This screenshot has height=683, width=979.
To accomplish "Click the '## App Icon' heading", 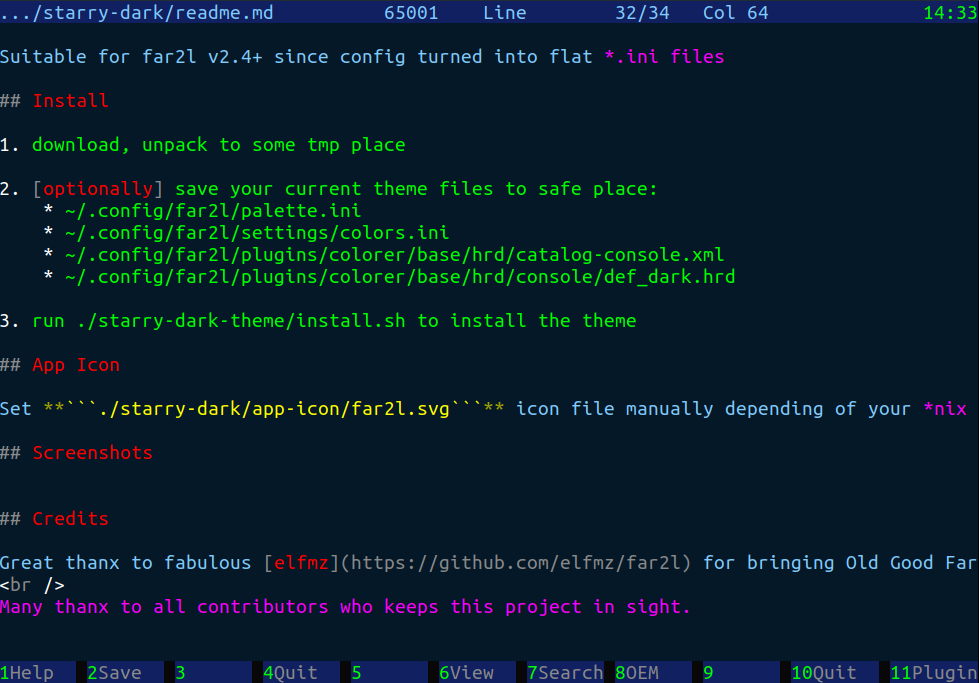I will point(60,365).
